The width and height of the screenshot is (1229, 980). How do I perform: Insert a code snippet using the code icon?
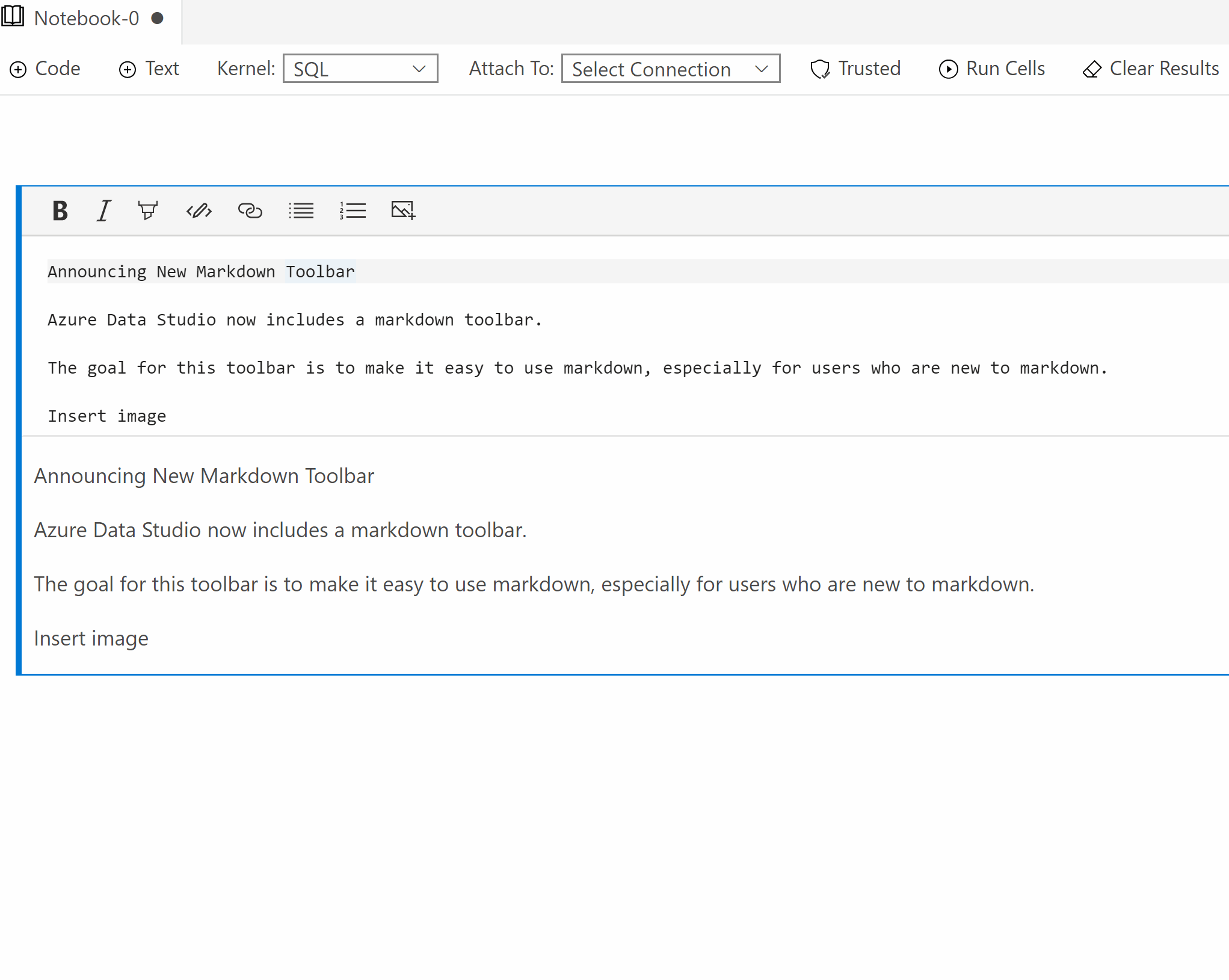click(x=199, y=211)
